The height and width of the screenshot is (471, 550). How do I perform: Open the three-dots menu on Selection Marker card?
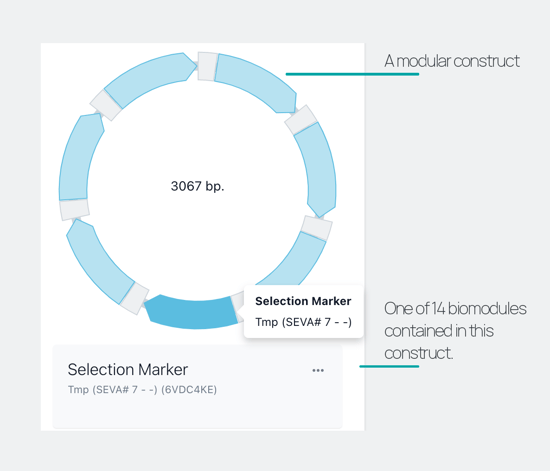pyautogui.click(x=318, y=370)
